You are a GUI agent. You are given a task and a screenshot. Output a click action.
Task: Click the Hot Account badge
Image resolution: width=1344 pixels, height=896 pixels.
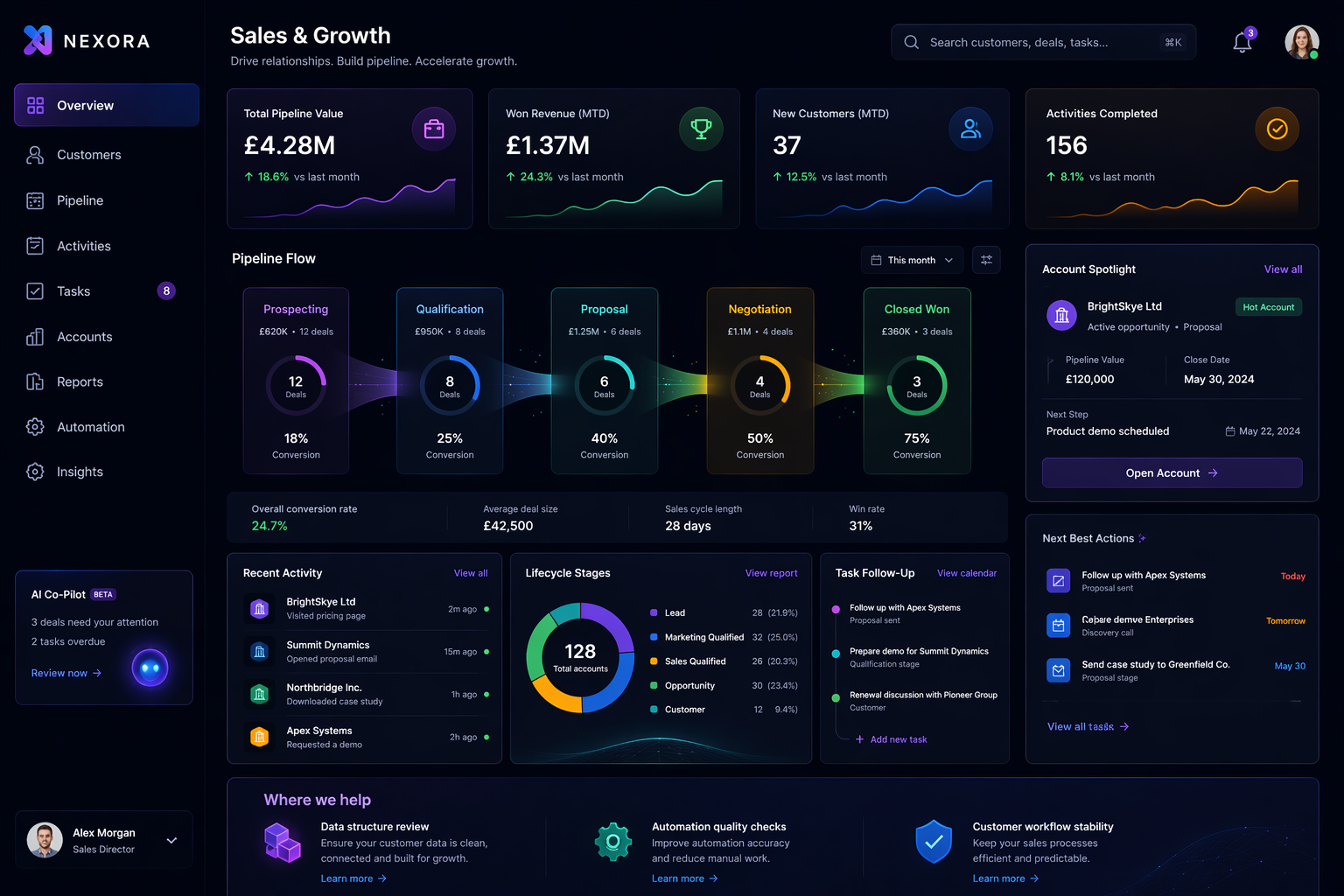[x=1269, y=307]
